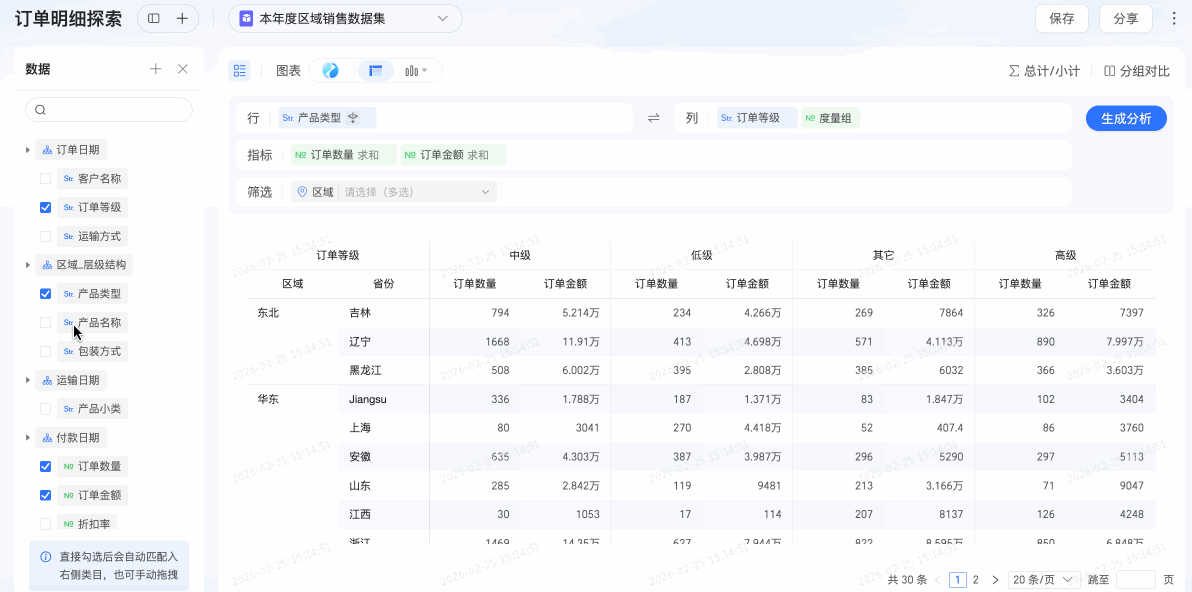Click the purple cube dataset icon
This screenshot has width=1192, height=592.
click(x=246, y=19)
